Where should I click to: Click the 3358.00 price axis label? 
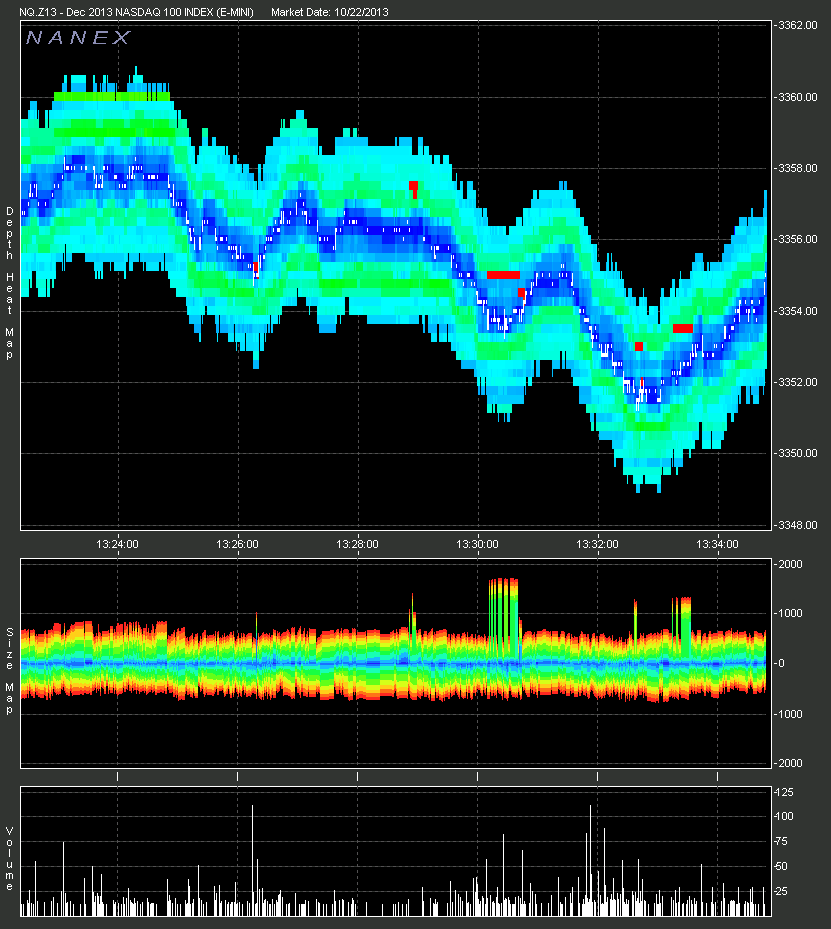(797, 168)
